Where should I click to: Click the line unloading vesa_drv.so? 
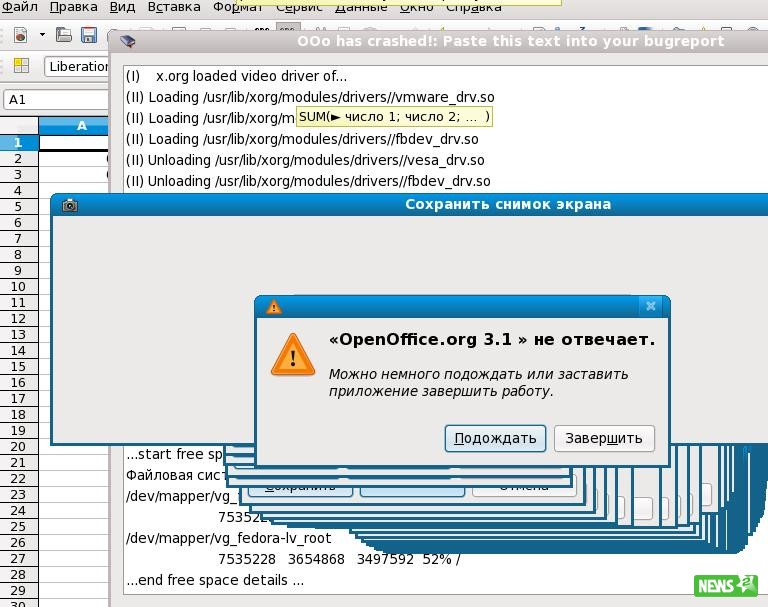pyautogui.click(x=305, y=160)
